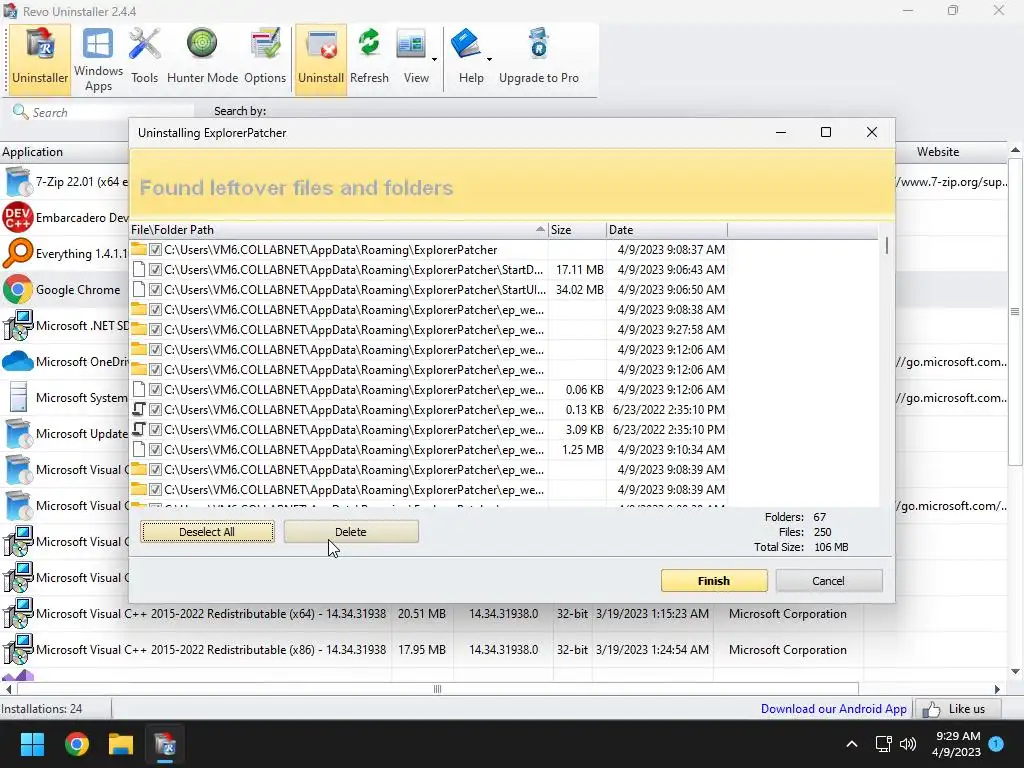
Task: Open the volume control in tray
Action: (908, 744)
